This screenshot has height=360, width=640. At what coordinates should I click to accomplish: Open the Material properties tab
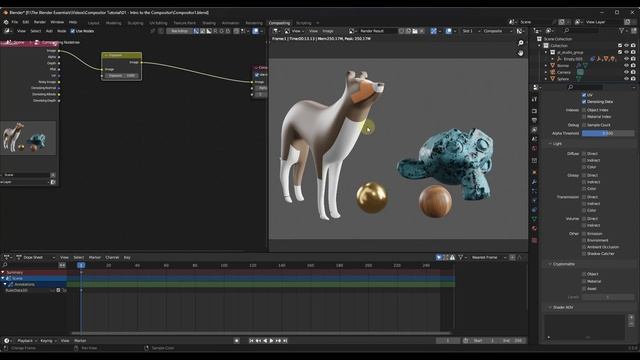tap(534, 229)
